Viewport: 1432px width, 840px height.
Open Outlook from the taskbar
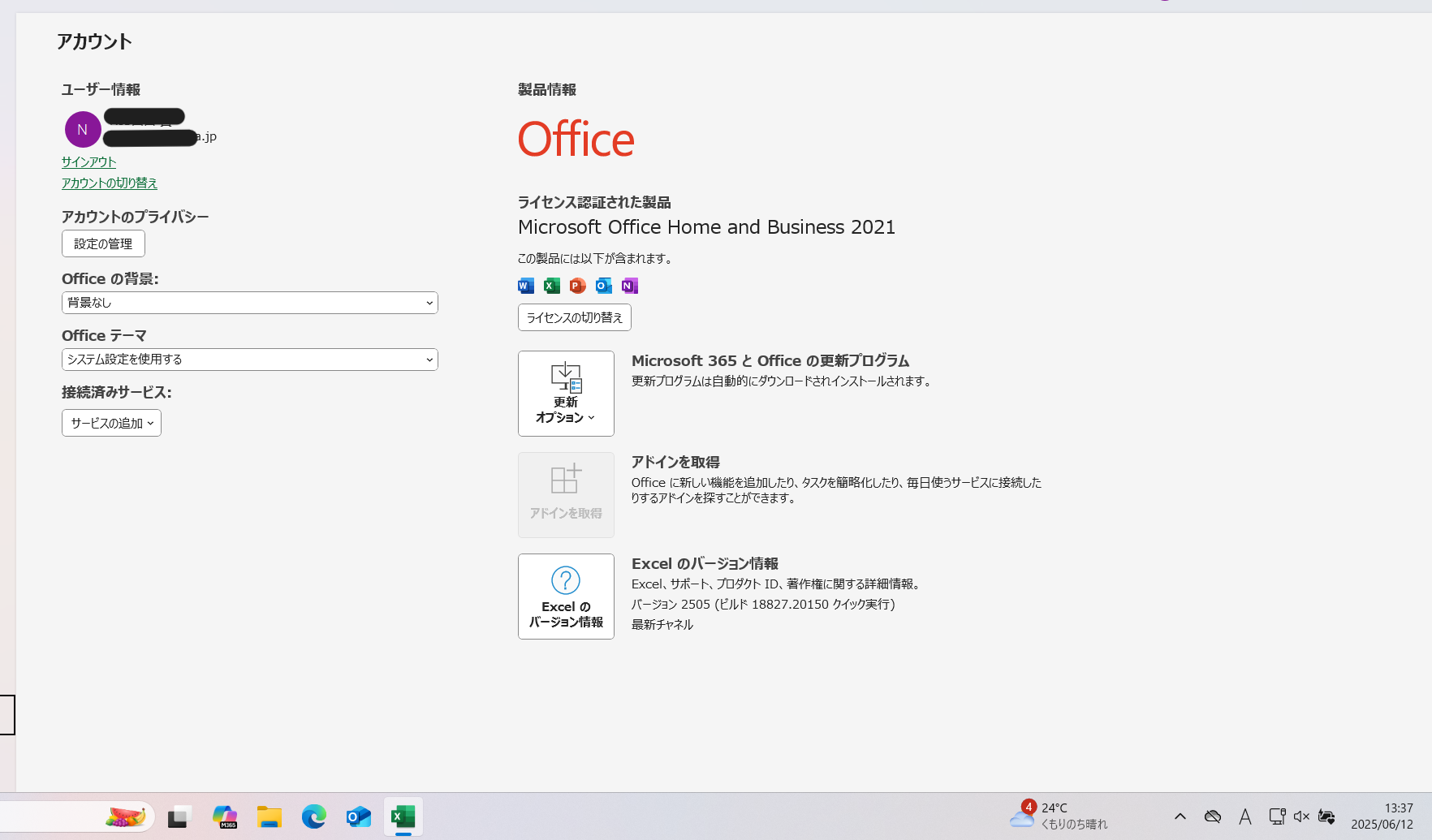(x=359, y=816)
